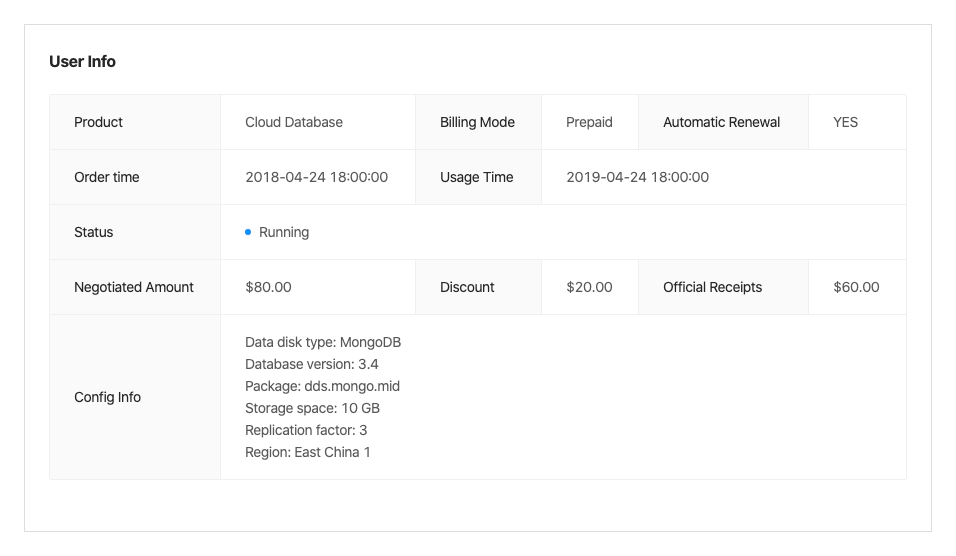Select the $20.00 discount value
Image resolution: width=956 pixels, height=556 pixels.
coord(589,287)
